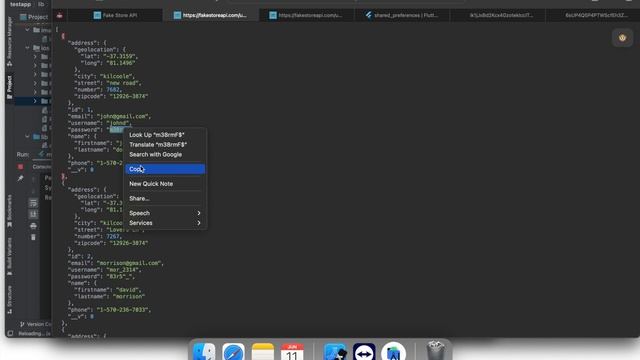Open the Resource Manager side panel
This screenshot has height=360, width=640.
tap(9, 42)
